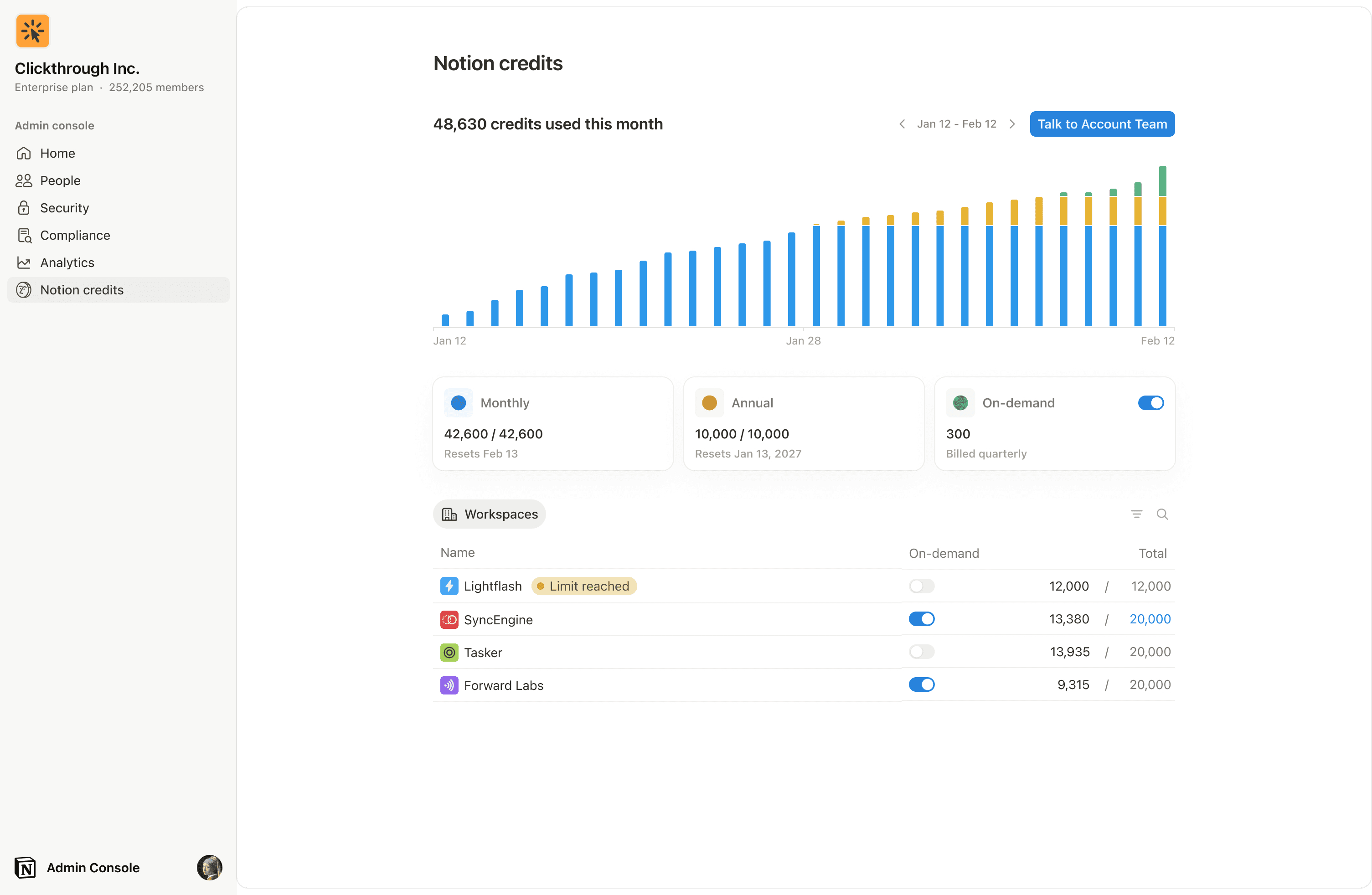
Task: Click the Clickthrough Inc. organization name
Action: coord(77,68)
